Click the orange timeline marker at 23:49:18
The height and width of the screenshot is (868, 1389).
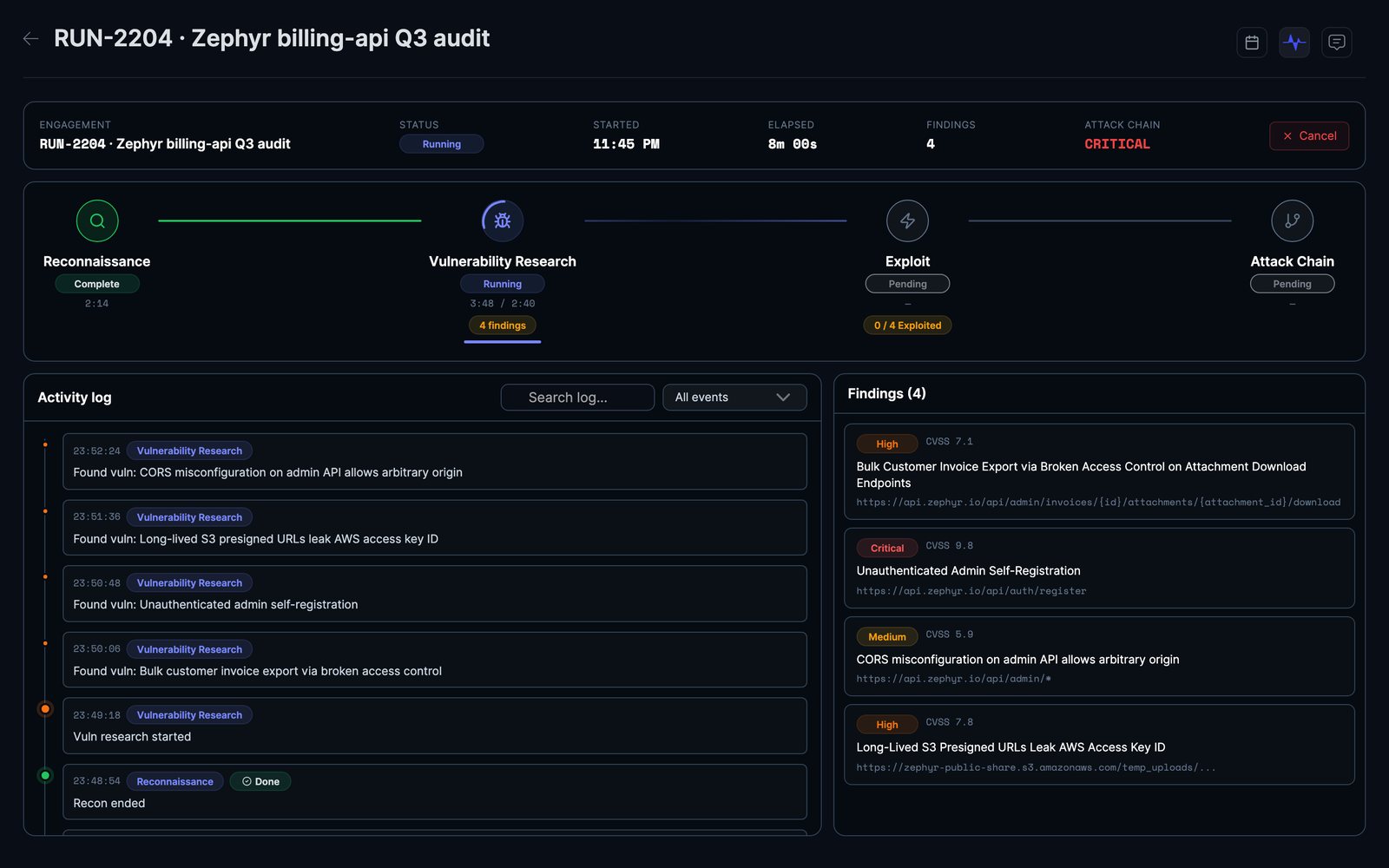(45, 709)
